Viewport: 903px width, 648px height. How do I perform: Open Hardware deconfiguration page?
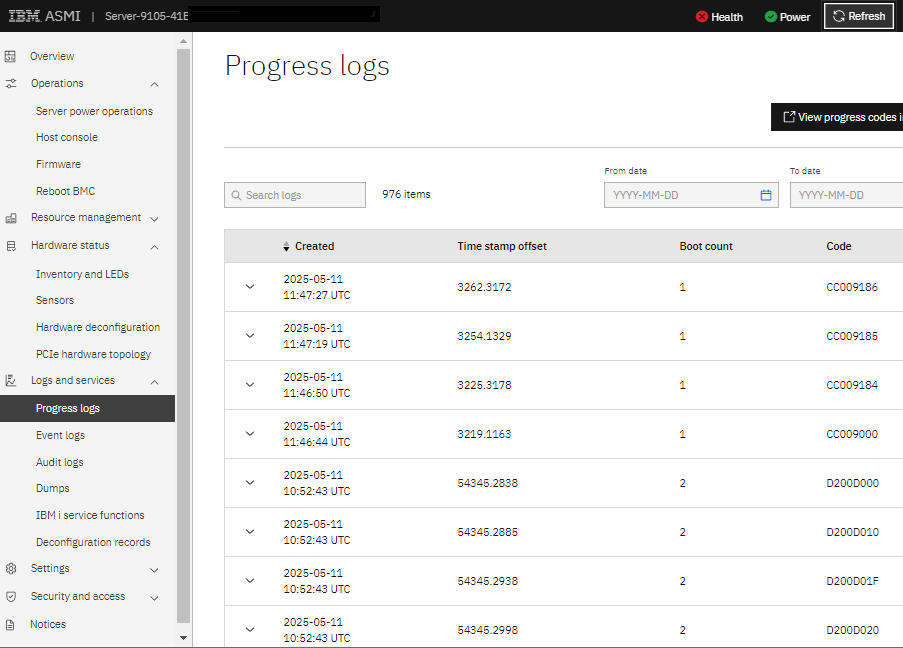pos(98,327)
